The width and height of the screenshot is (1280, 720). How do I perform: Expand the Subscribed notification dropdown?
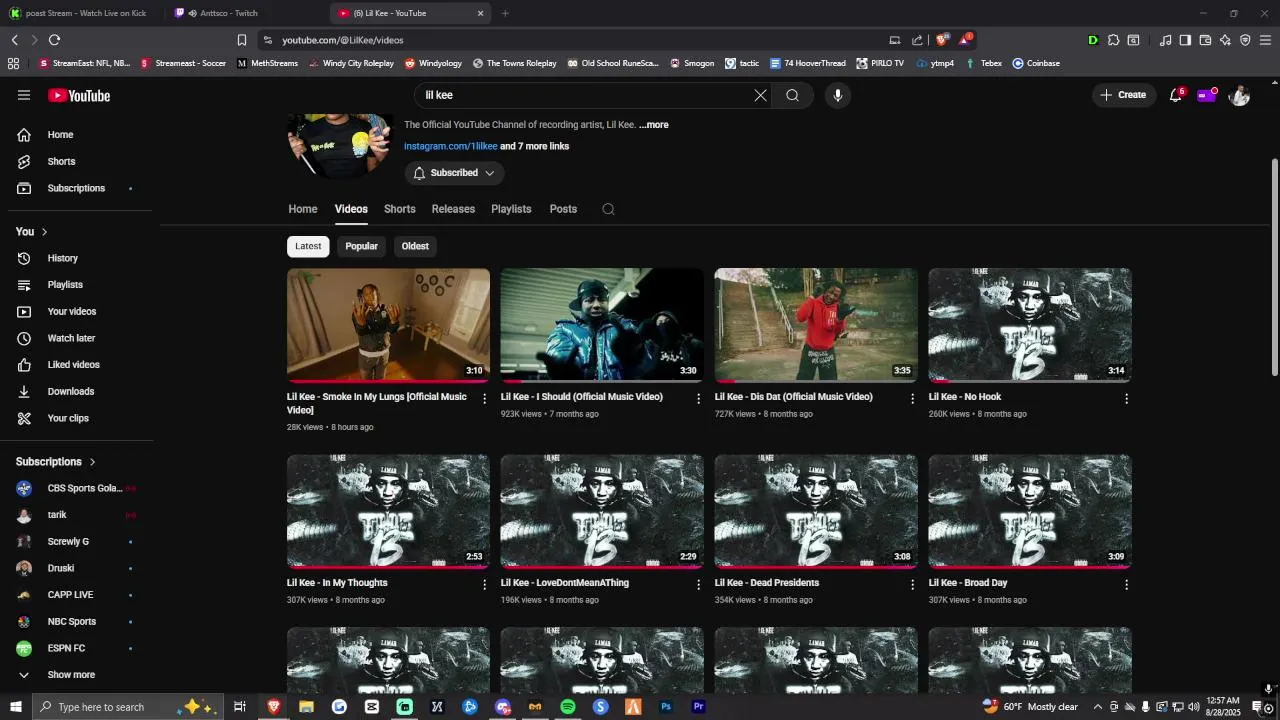click(x=454, y=173)
